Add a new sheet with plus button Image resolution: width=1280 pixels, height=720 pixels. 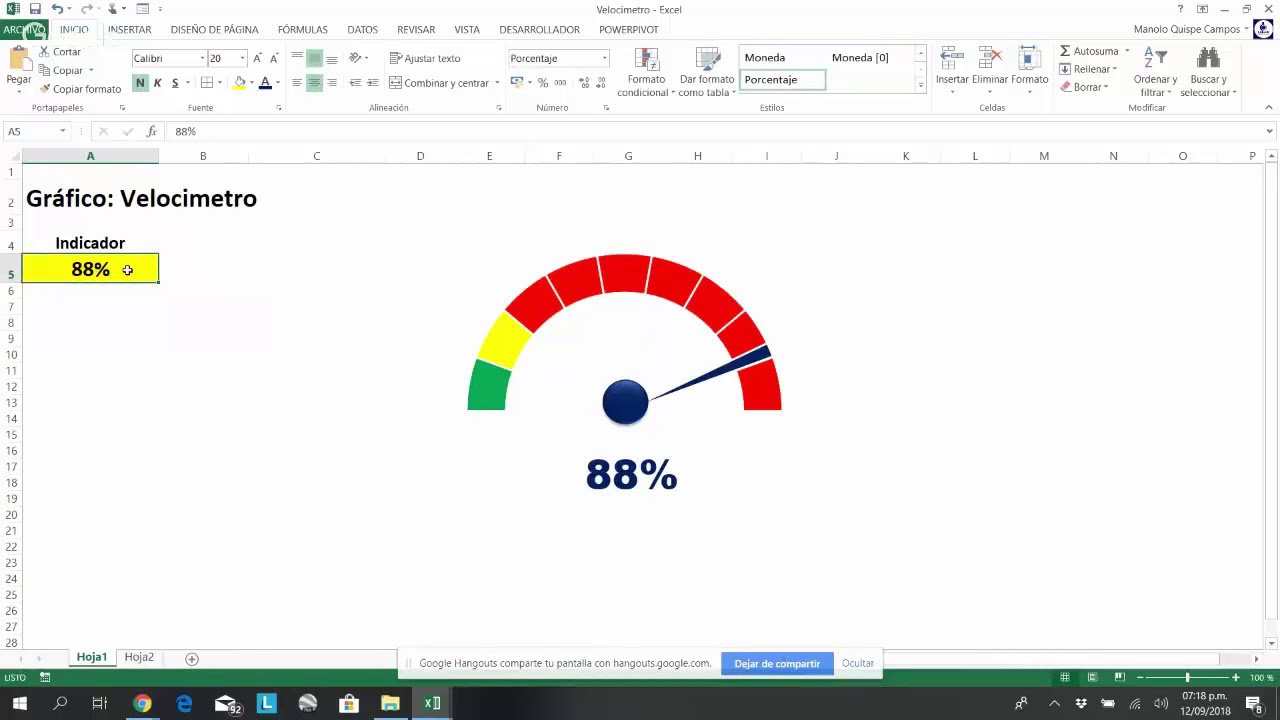(192, 658)
